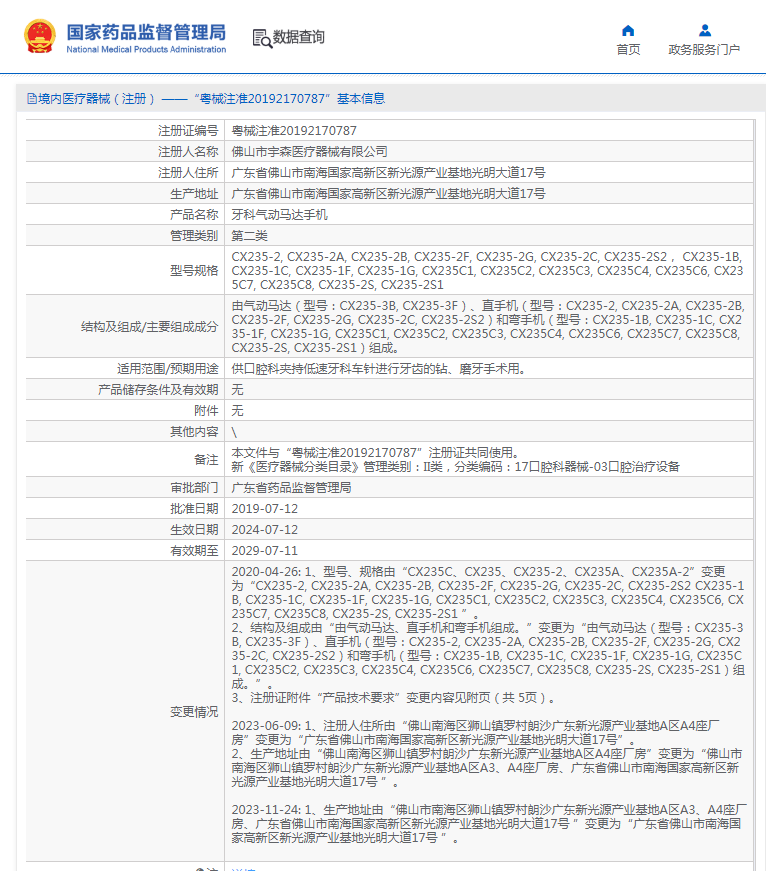
Task: Click the 型号规格 label cell
Action: (x=125, y=271)
